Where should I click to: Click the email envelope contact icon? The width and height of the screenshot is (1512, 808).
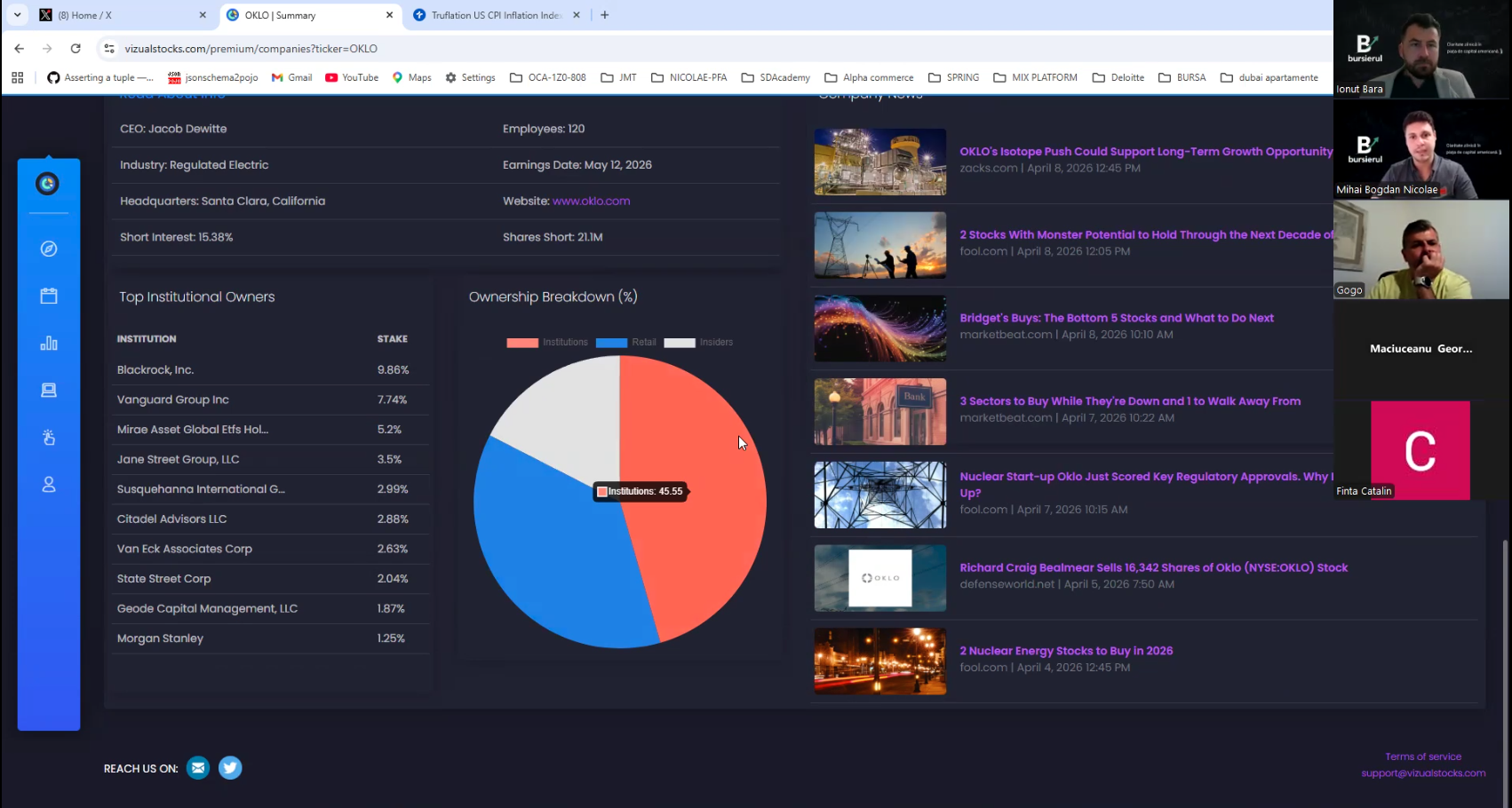[x=198, y=768]
